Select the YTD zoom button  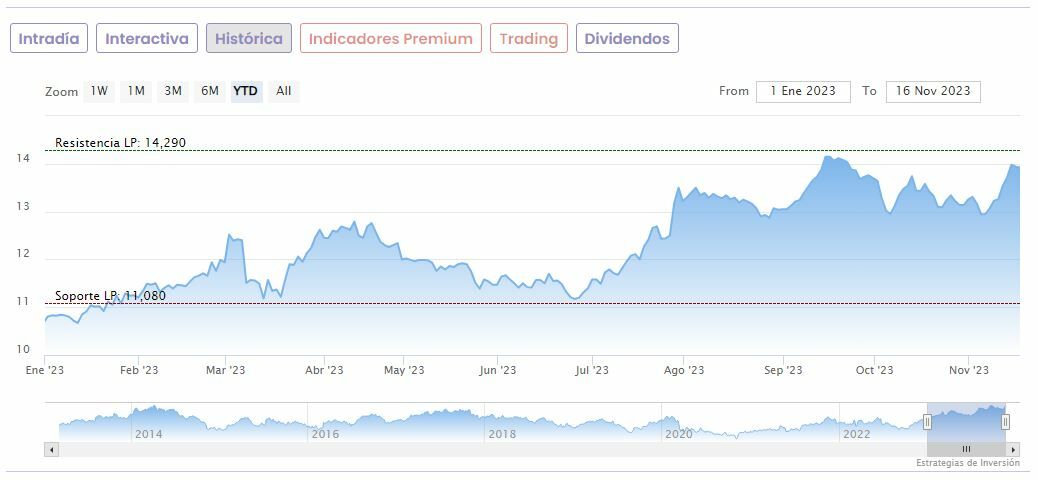[246, 91]
